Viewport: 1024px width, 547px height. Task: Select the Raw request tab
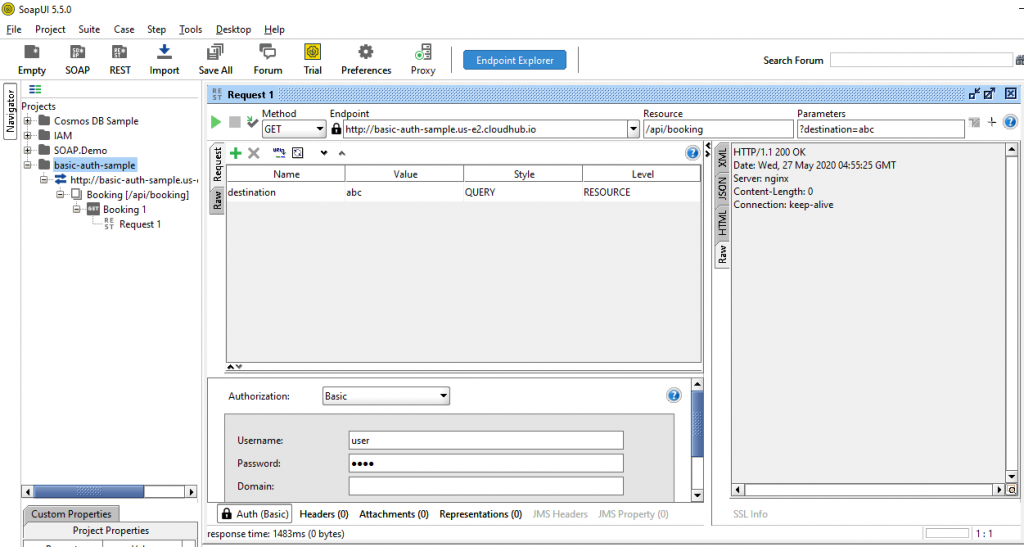(x=217, y=200)
